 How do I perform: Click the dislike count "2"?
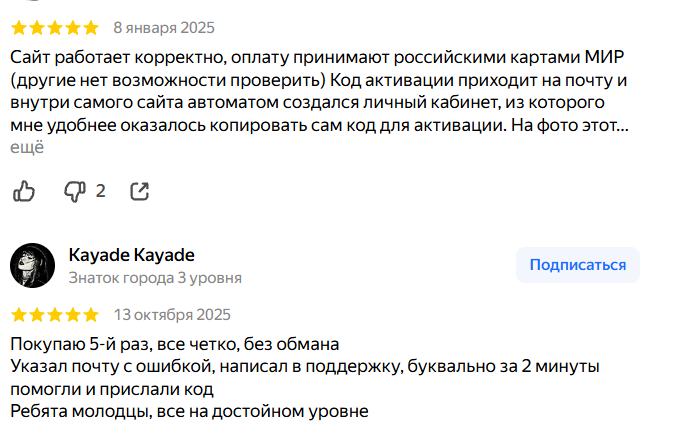[x=100, y=190]
